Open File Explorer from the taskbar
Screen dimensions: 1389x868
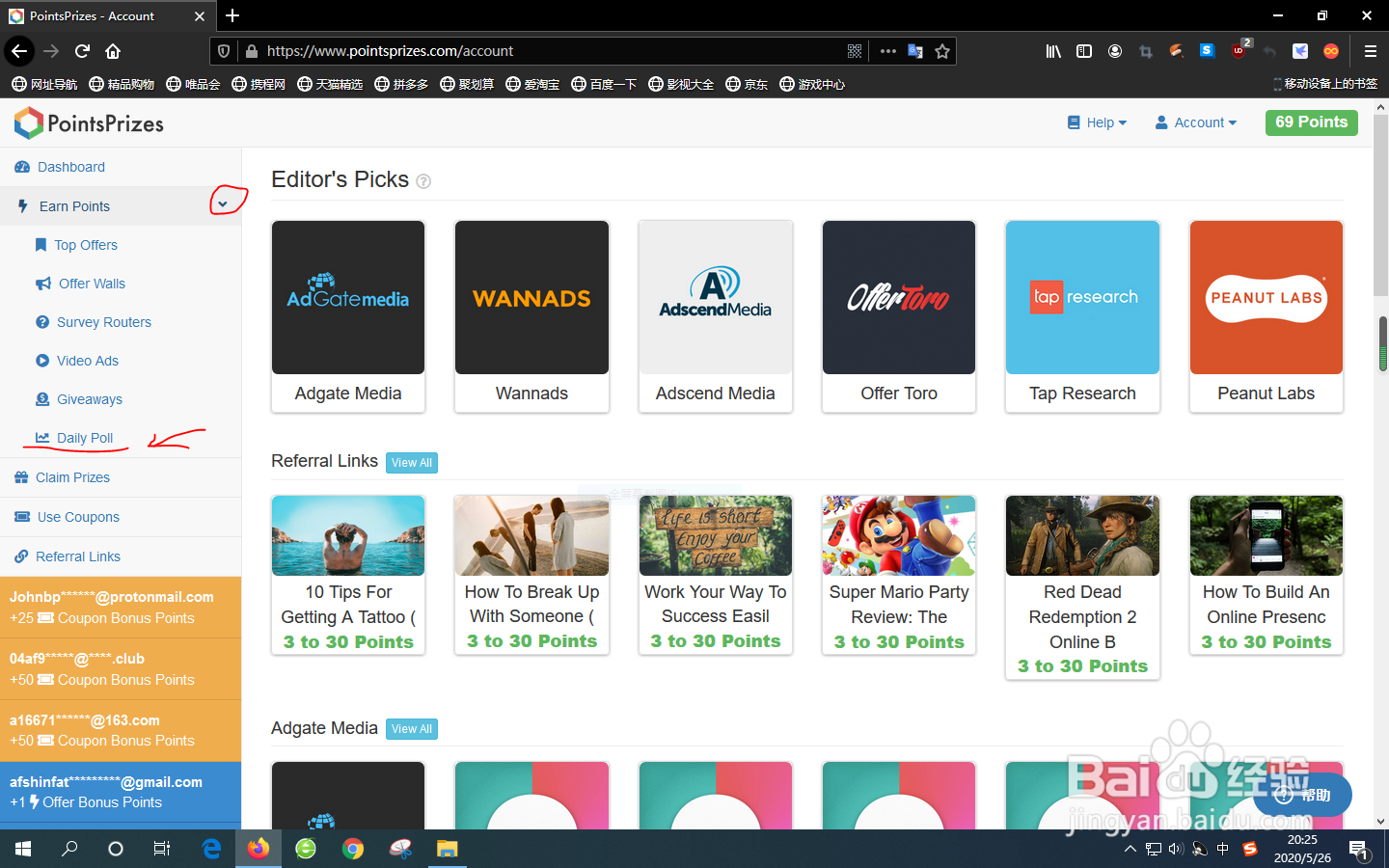(x=447, y=849)
